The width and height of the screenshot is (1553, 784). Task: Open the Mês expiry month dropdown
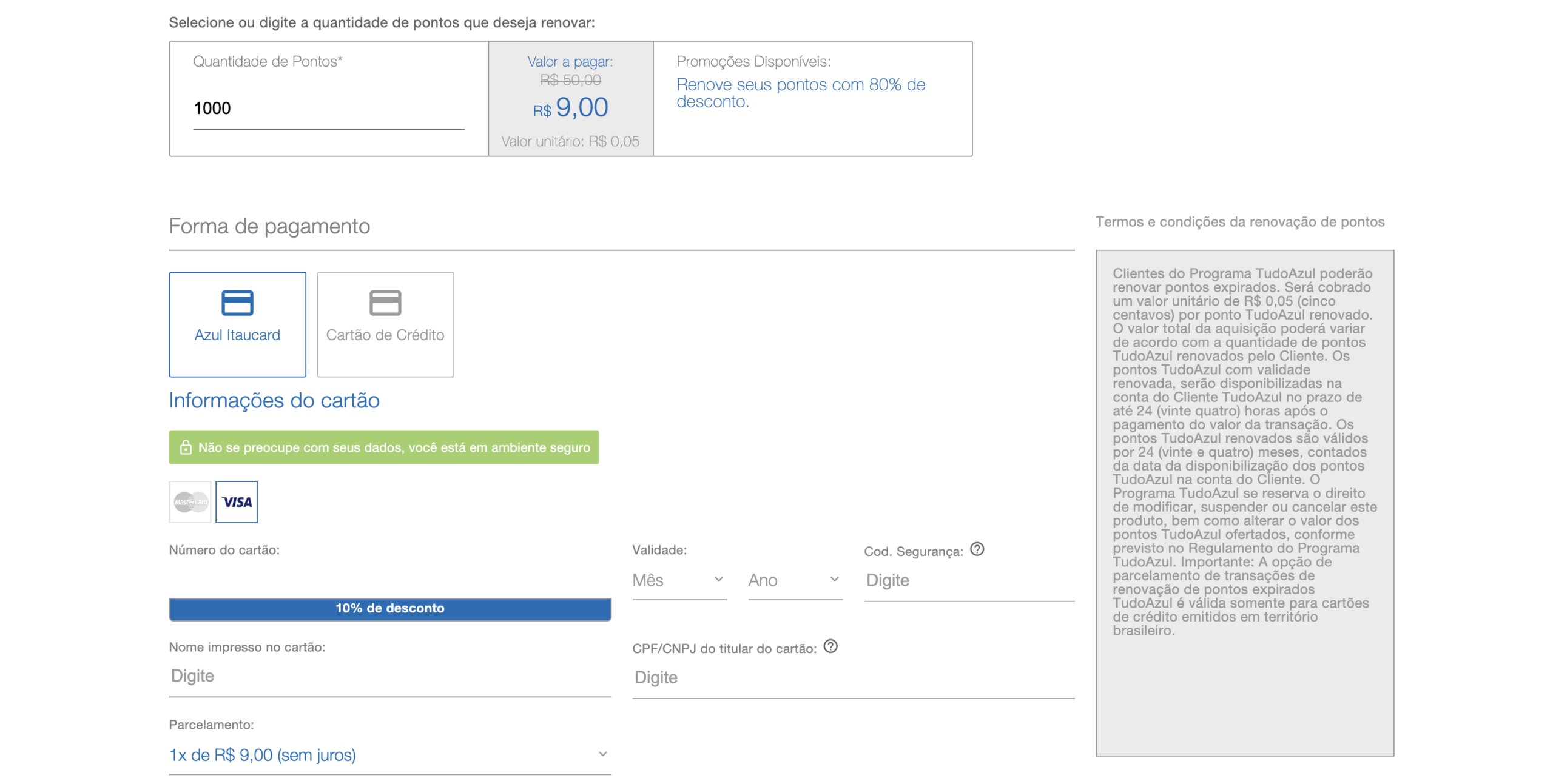click(x=679, y=580)
